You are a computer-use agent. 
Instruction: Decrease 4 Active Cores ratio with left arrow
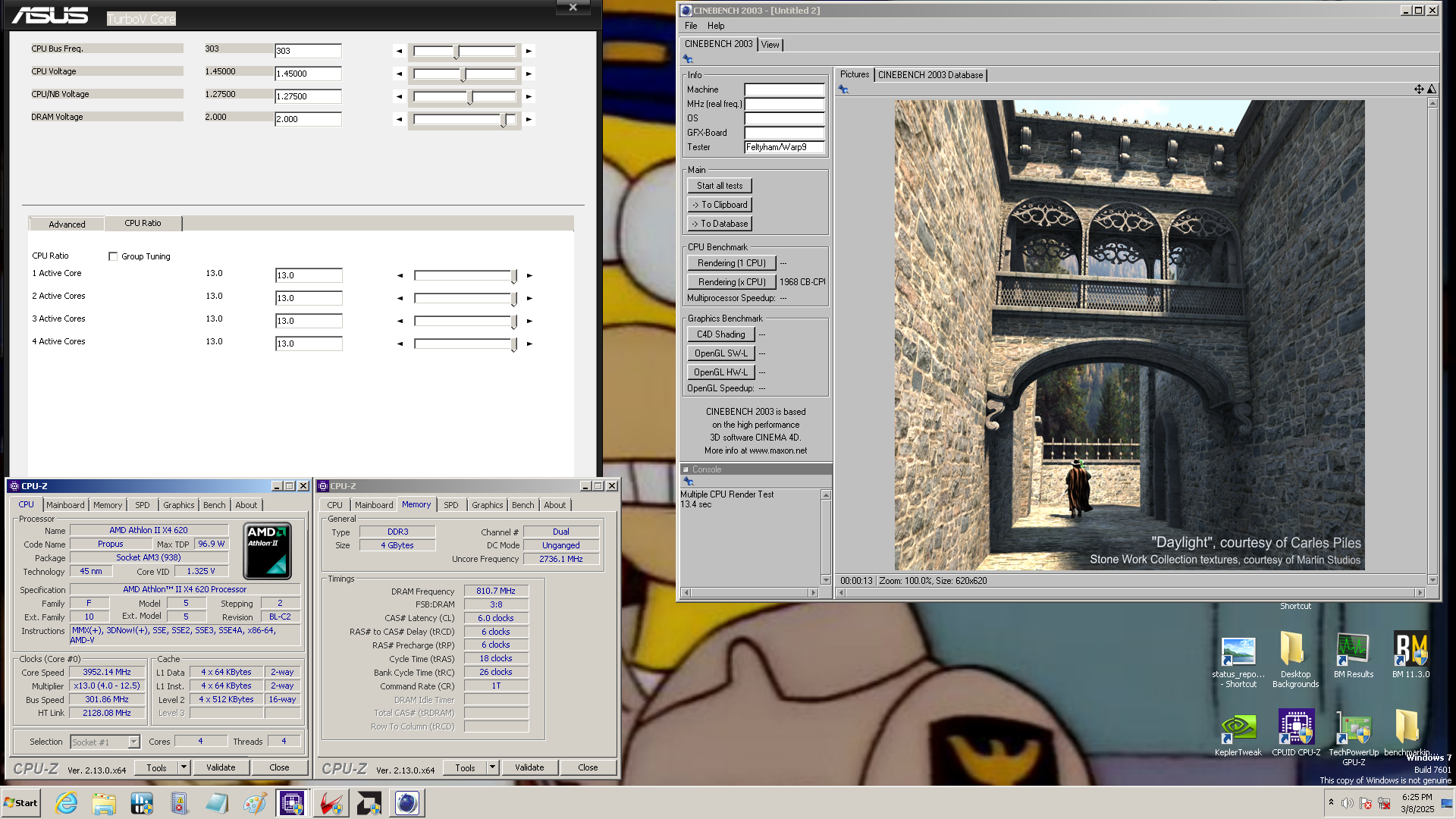[400, 344]
